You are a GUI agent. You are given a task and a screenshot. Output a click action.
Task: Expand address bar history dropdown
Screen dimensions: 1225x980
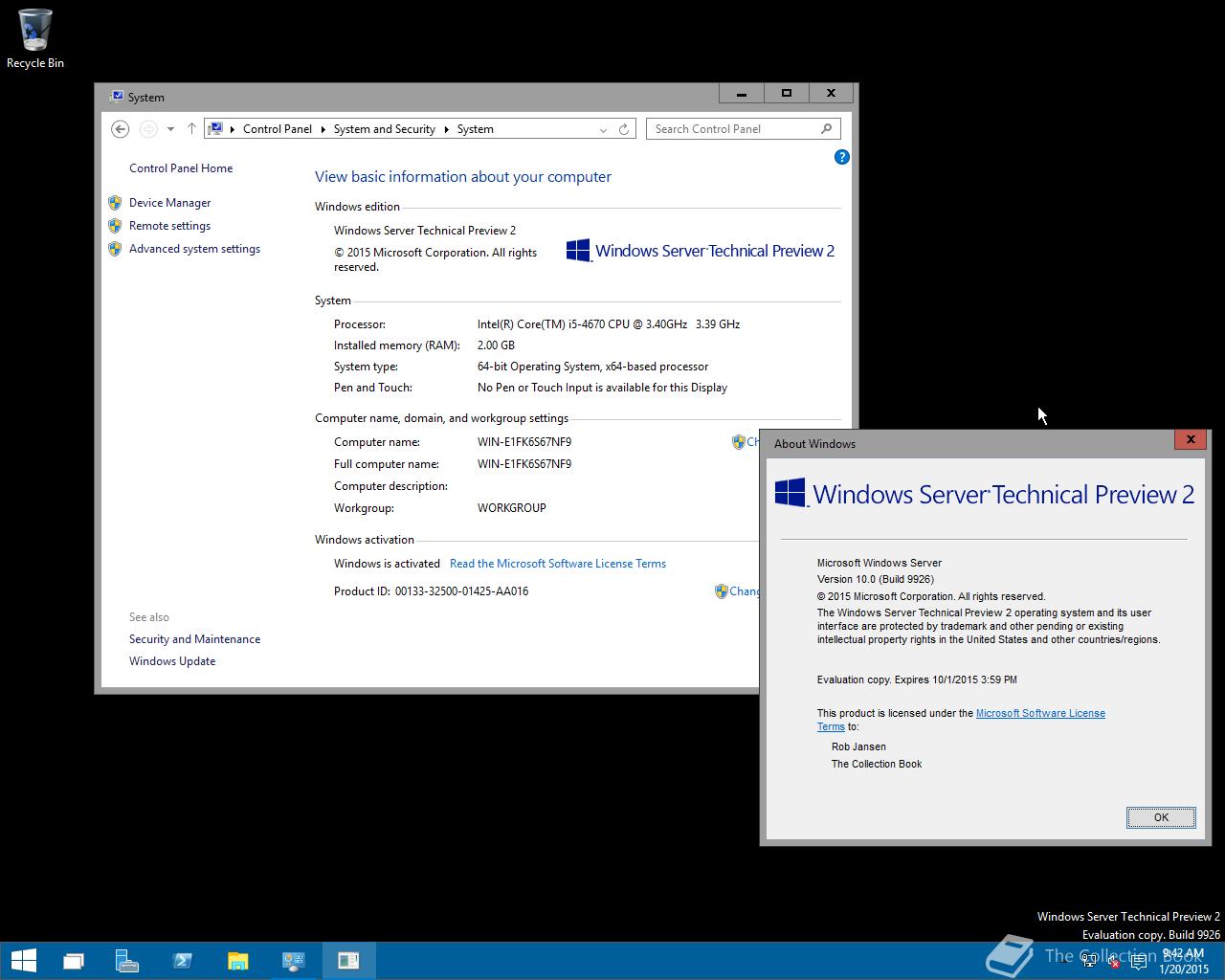[x=603, y=129]
